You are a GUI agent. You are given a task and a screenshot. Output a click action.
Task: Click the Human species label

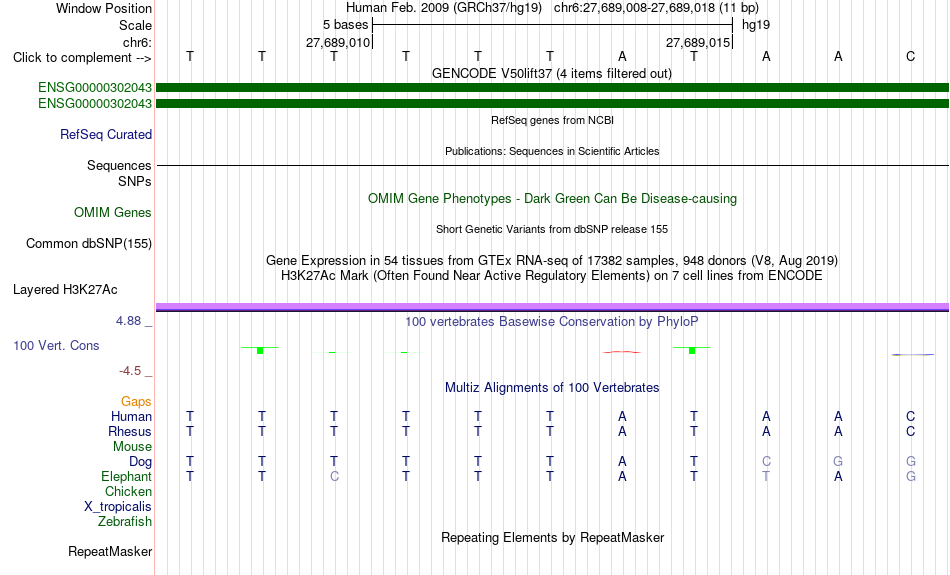coord(131,416)
